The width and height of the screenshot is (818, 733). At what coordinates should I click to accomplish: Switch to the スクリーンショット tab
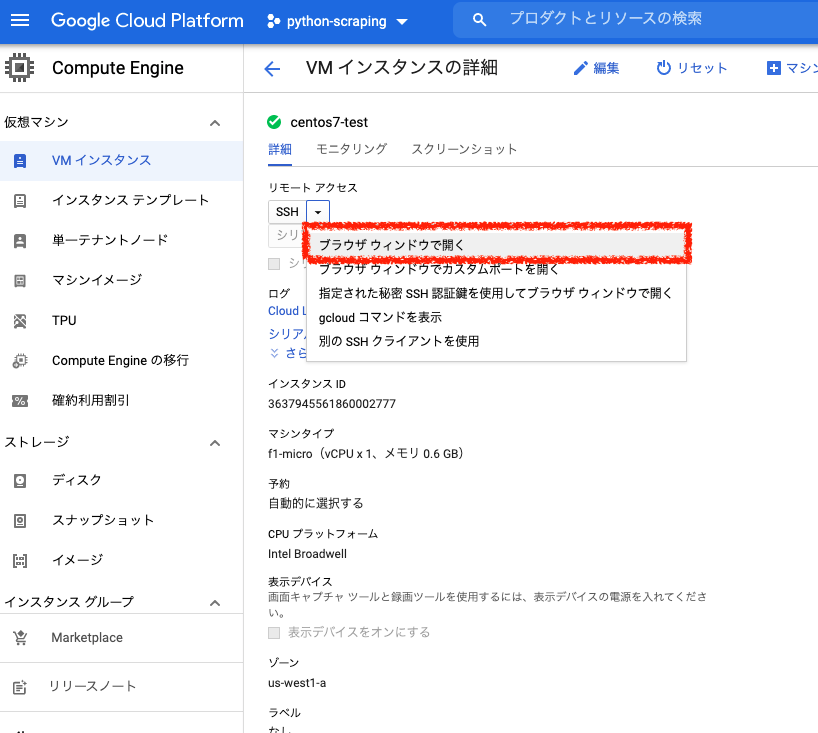pyautogui.click(x=464, y=149)
